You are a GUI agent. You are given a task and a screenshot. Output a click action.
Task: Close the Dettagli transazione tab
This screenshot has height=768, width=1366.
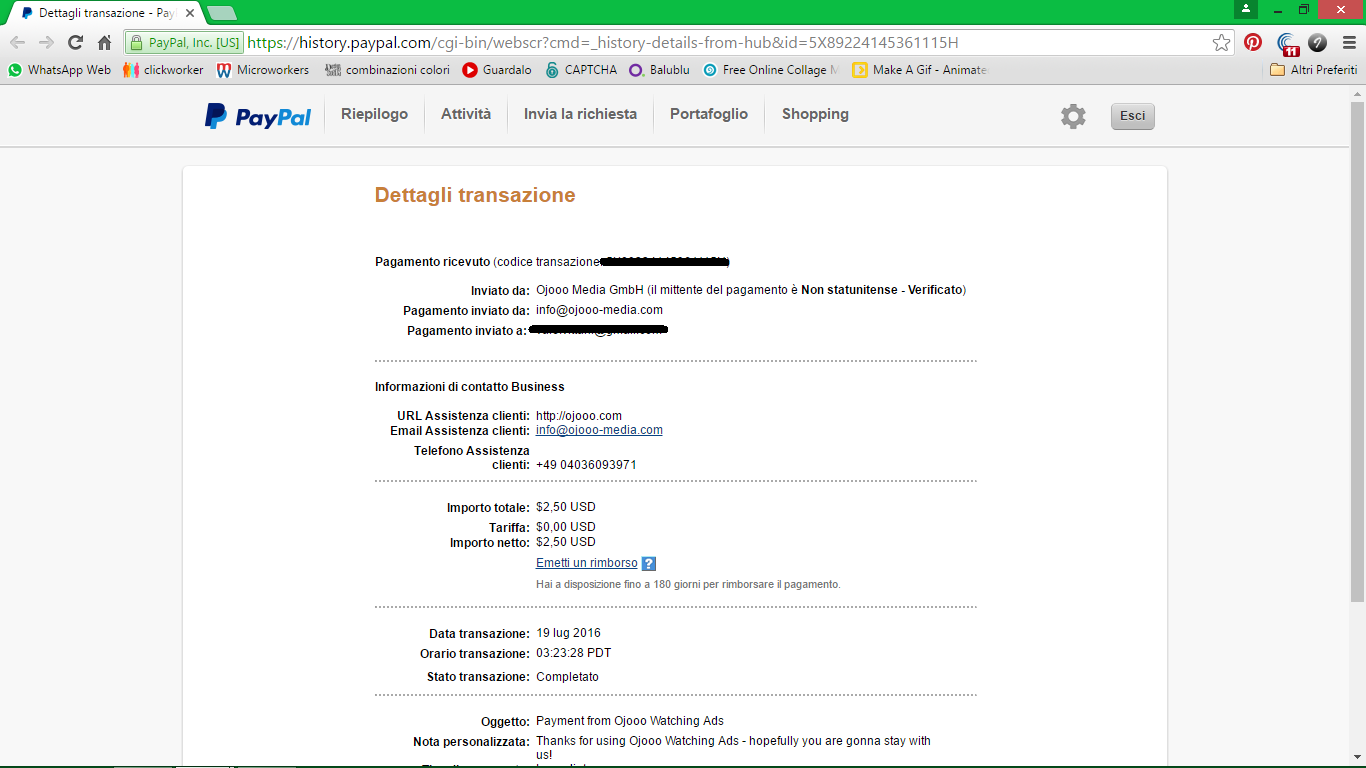point(188,13)
